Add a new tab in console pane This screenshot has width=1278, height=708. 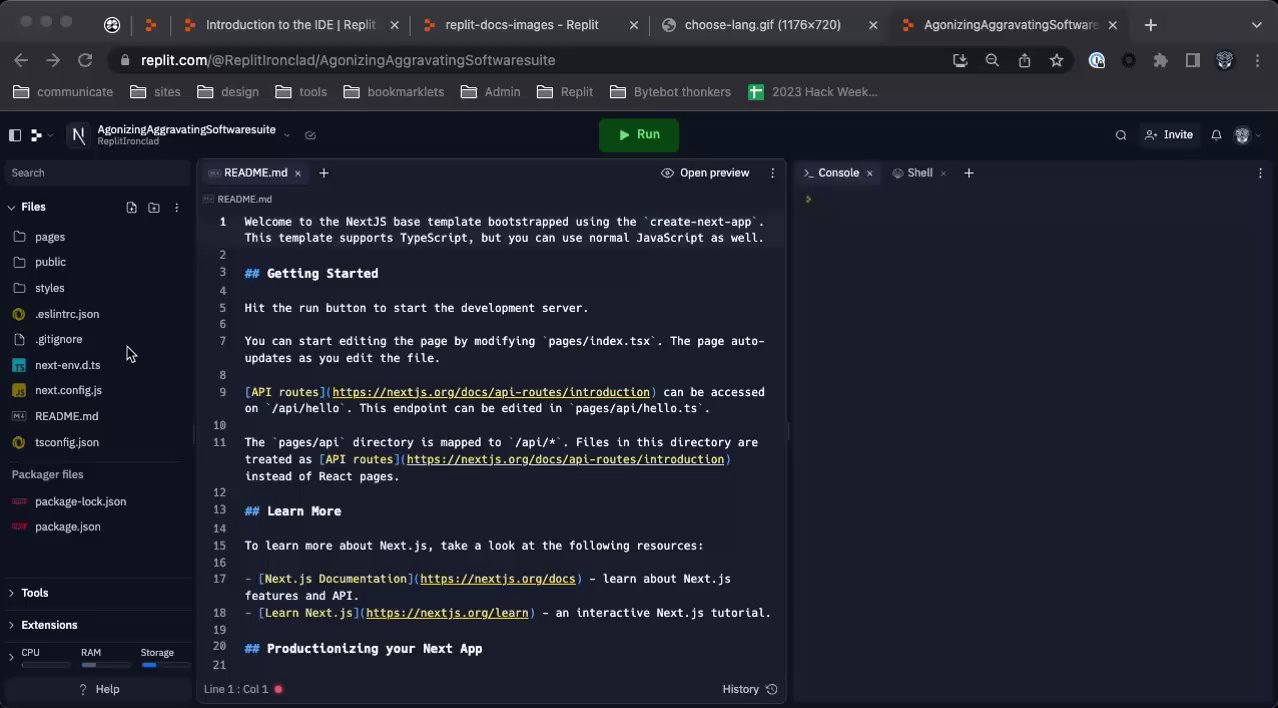click(968, 173)
